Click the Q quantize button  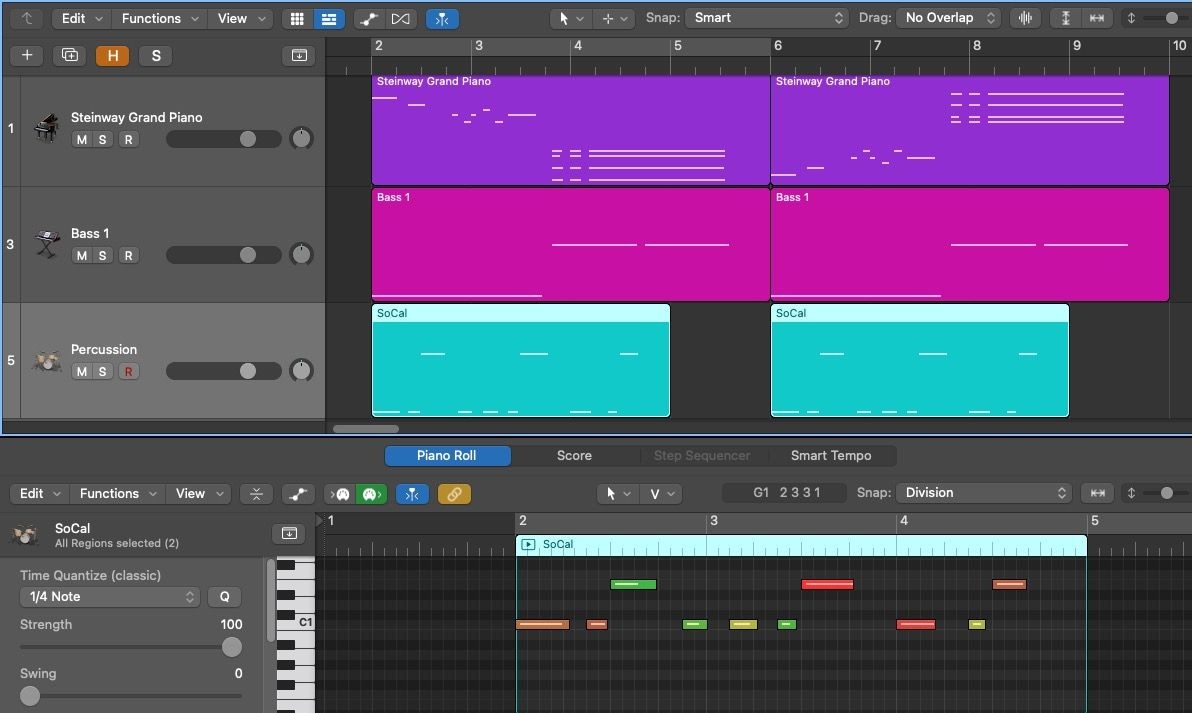point(224,597)
